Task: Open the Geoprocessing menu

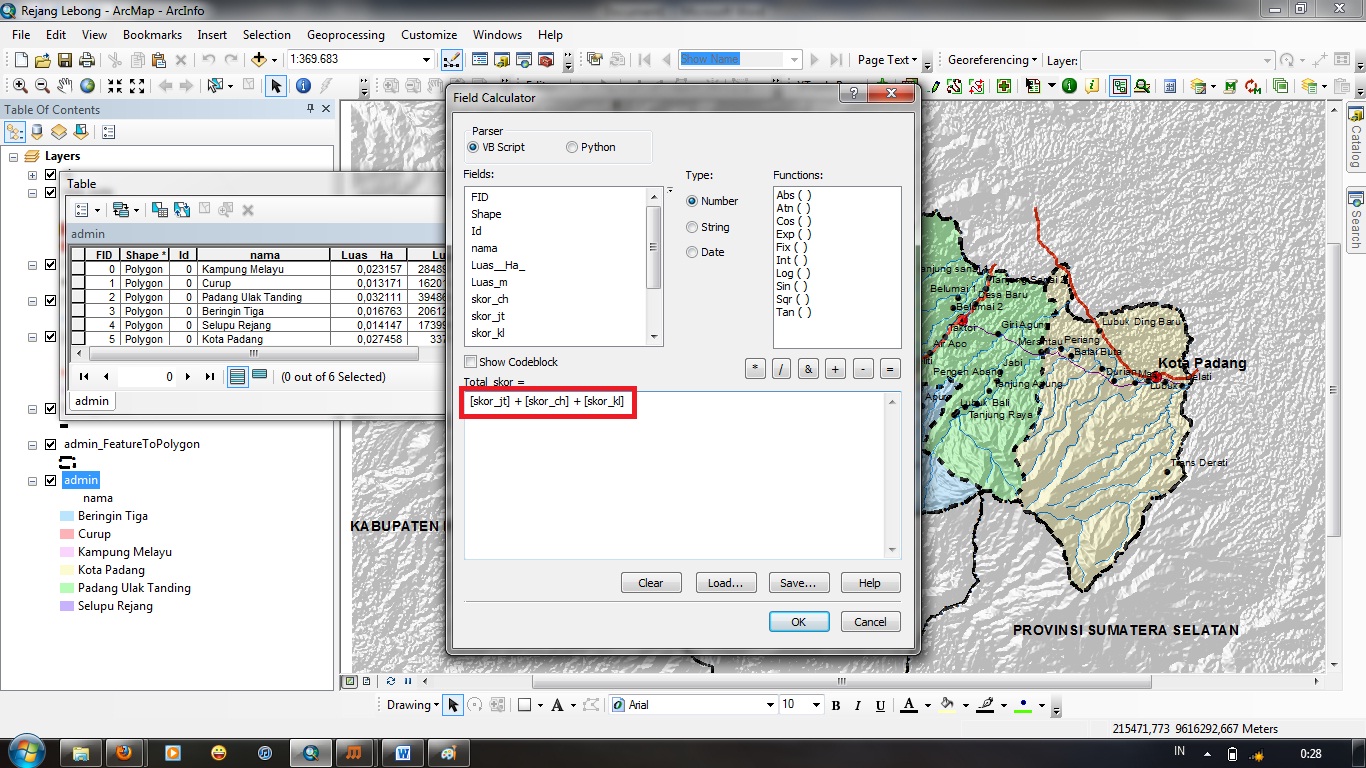Action: [346, 34]
